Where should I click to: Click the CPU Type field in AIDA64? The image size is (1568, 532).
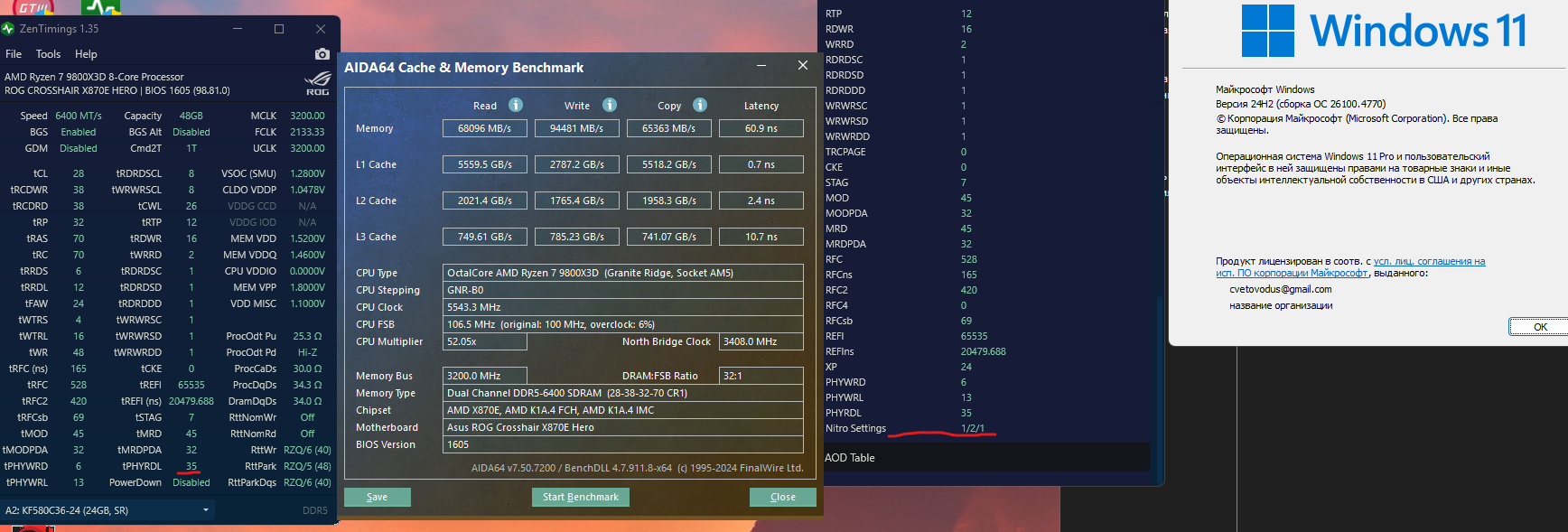(623, 273)
